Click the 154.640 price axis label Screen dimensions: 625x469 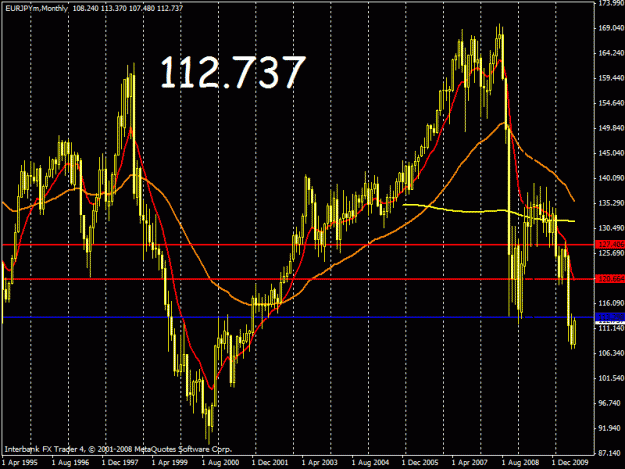(611, 103)
